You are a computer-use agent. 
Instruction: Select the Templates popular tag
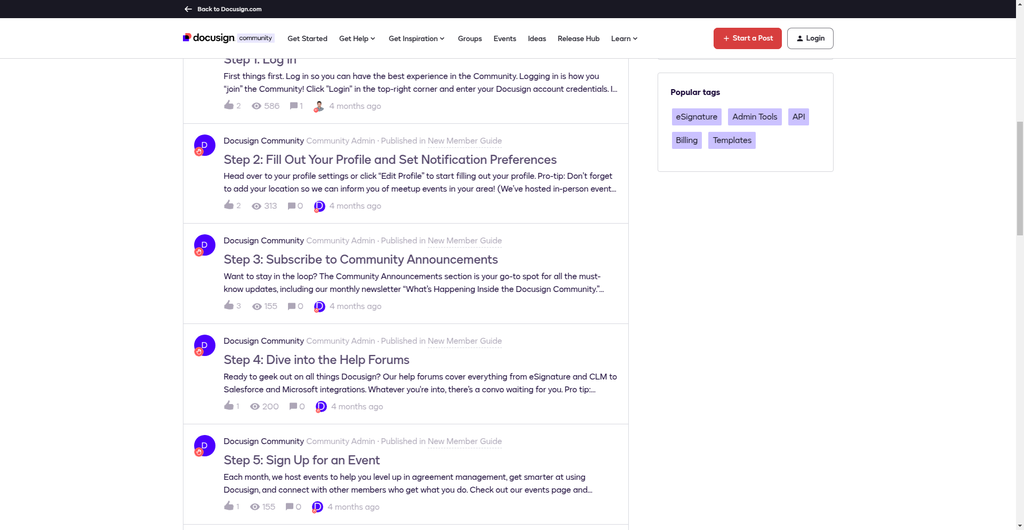(x=732, y=140)
